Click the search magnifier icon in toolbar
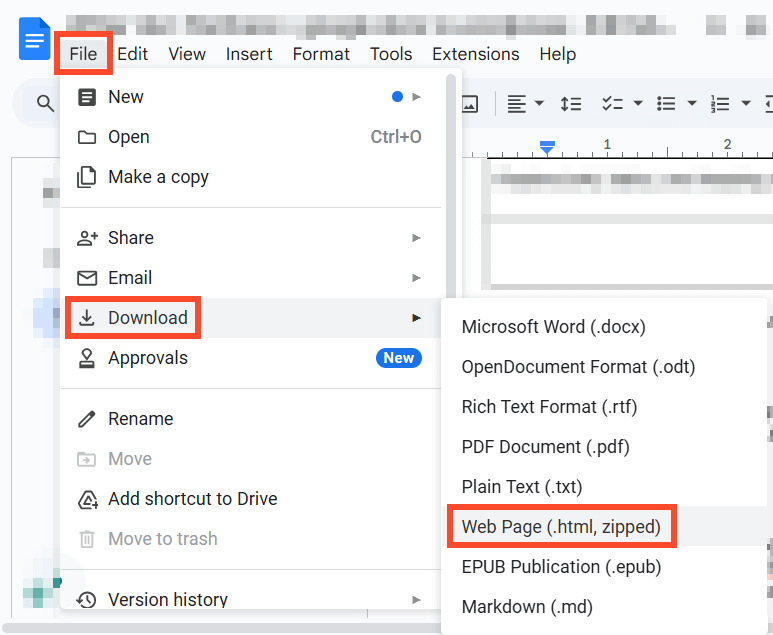 [45, 104]
